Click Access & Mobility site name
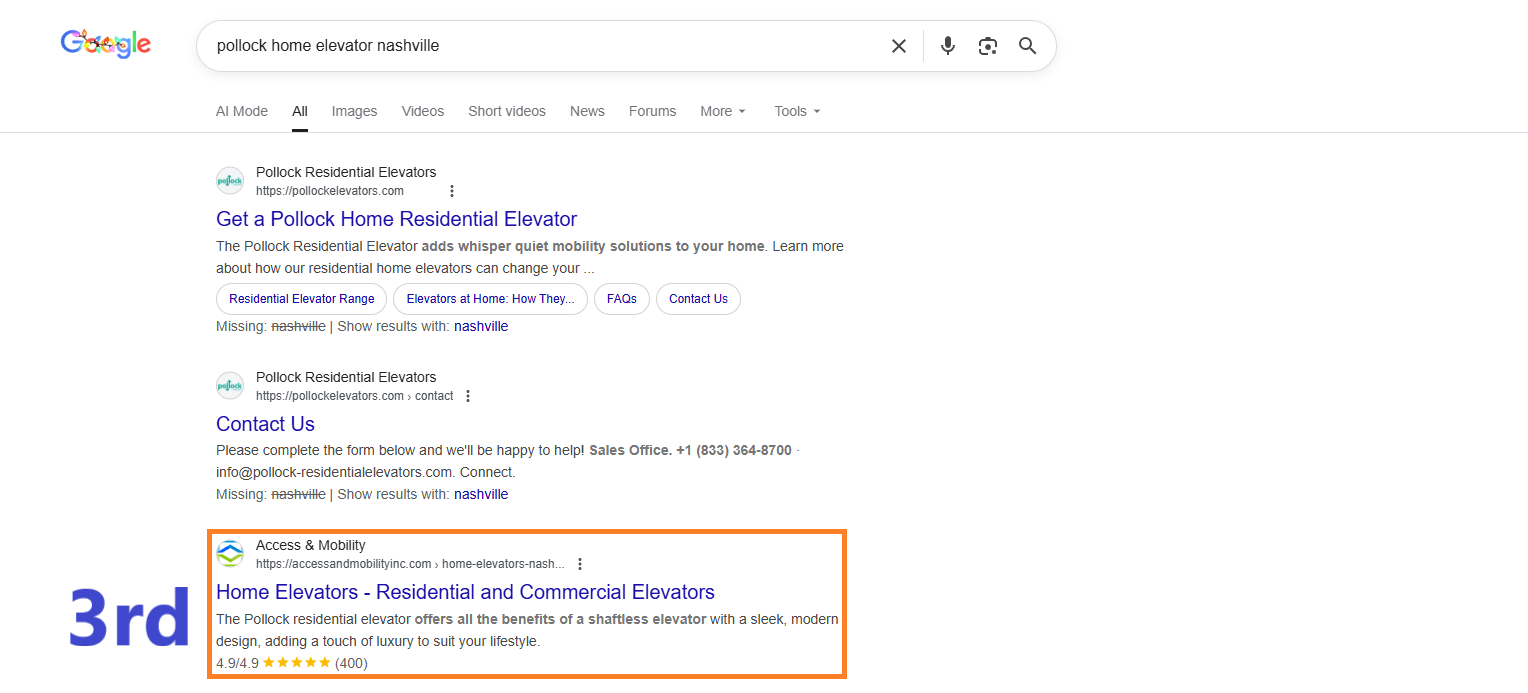 [x=311, y=545]
